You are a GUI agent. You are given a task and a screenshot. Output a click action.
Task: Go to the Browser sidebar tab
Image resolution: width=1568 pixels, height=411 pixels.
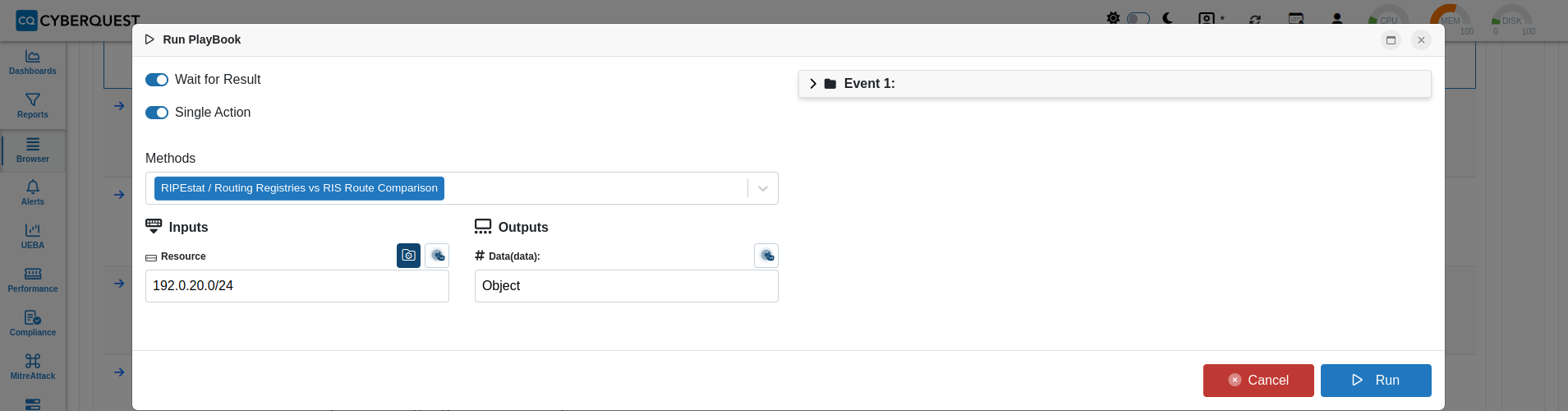33,150
